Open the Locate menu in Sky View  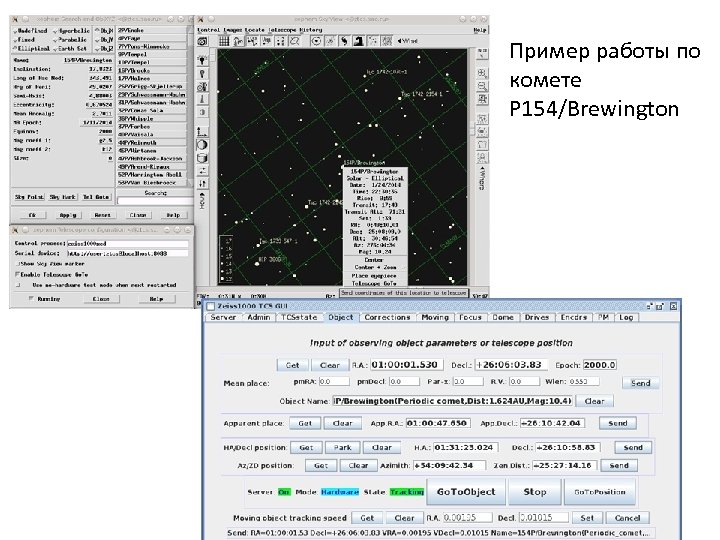tap(254, 30)
